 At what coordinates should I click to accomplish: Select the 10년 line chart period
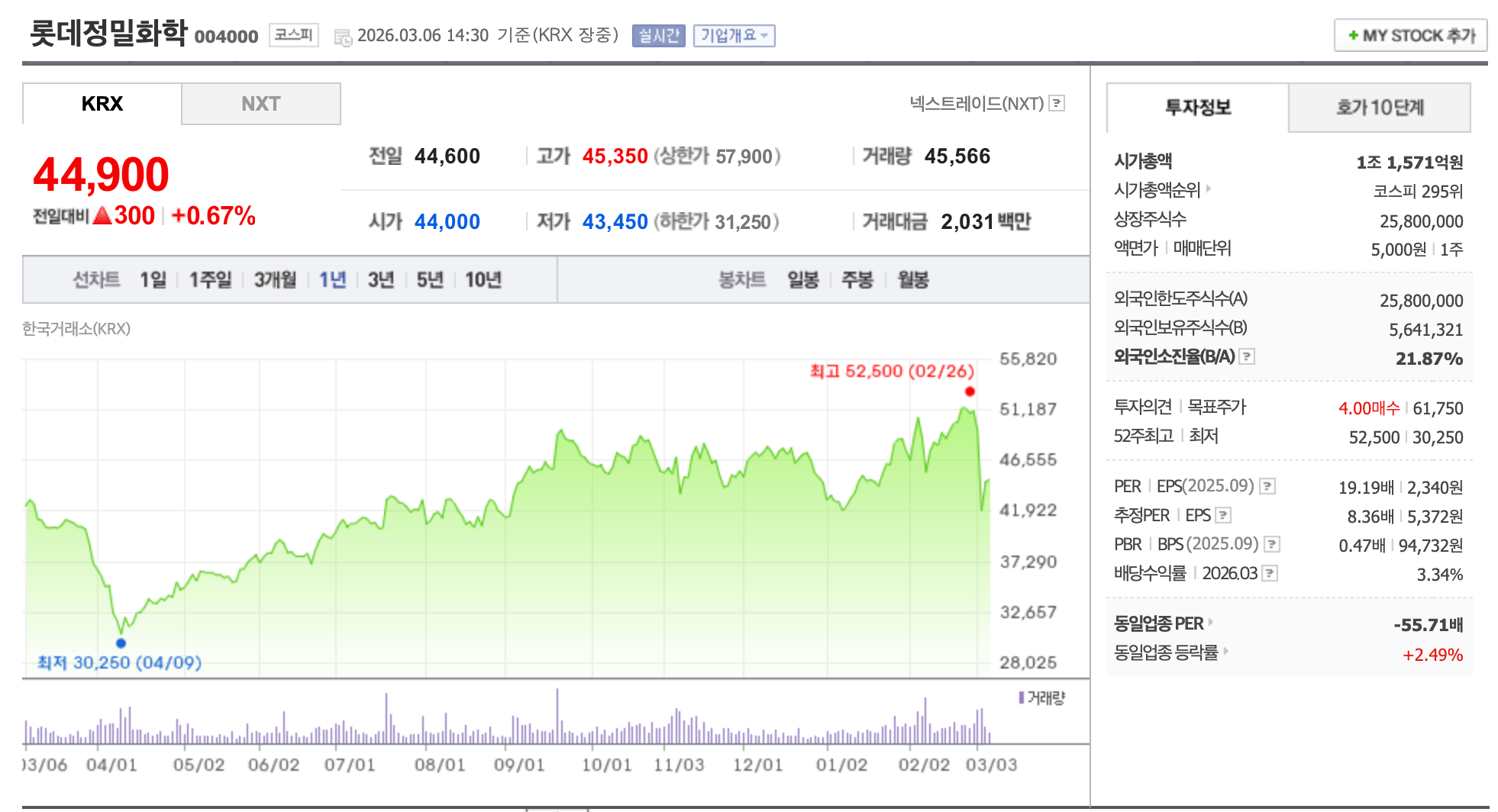[x=483, y=280]
